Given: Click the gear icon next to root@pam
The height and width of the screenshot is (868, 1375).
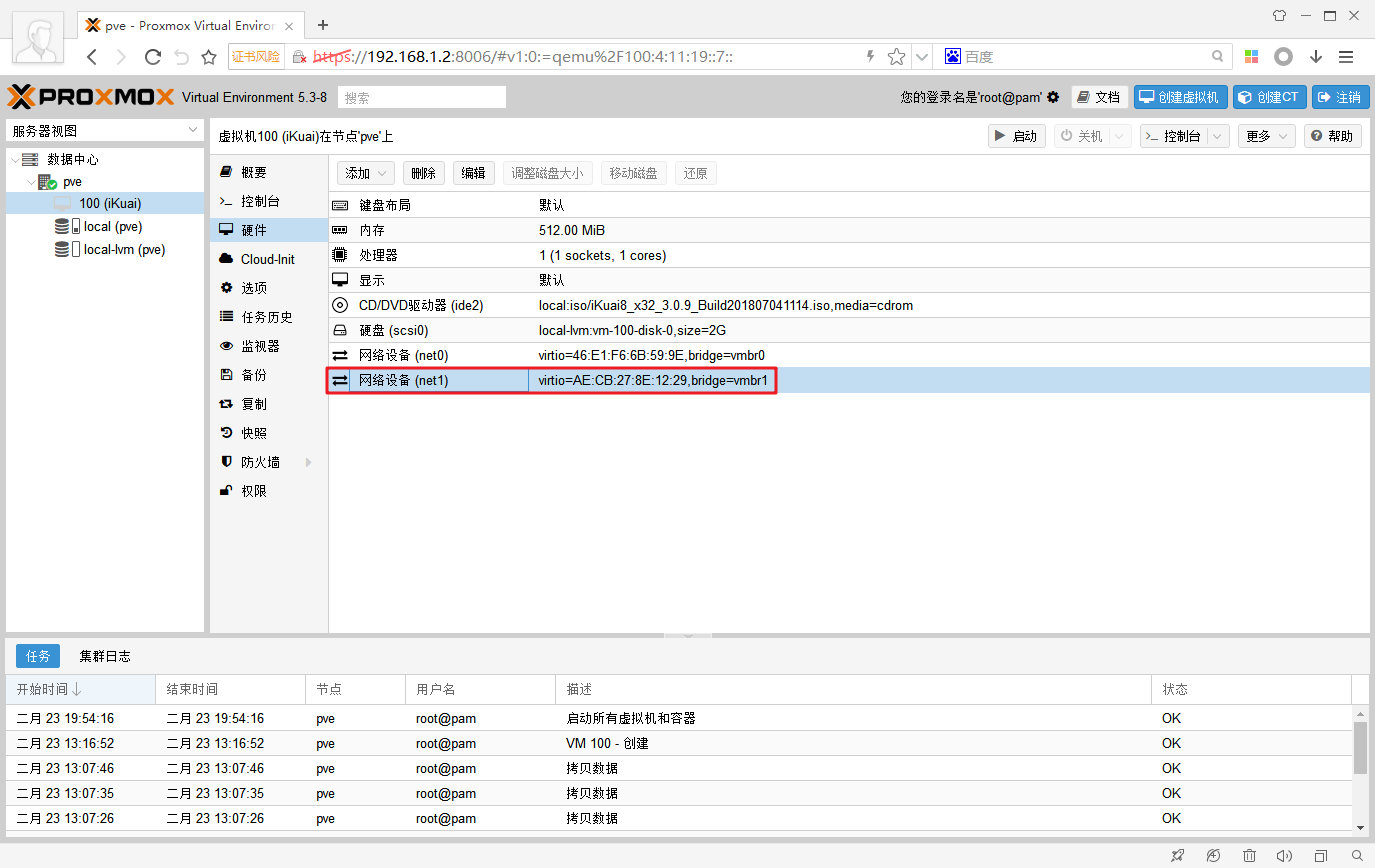Looking at the screenshot, I should [1053, 97].
